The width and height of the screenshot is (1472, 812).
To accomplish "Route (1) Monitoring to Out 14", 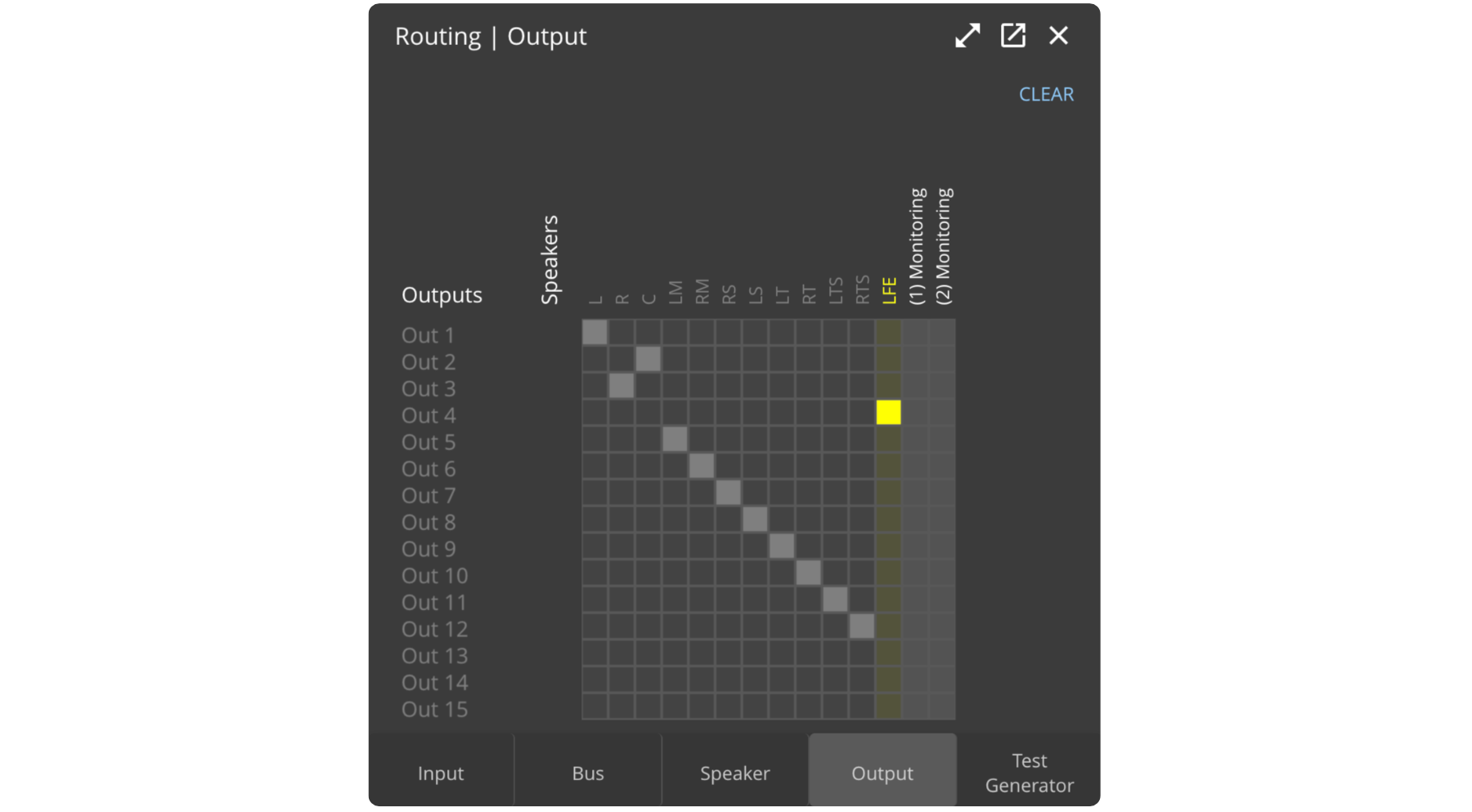I will click(915, 680).
